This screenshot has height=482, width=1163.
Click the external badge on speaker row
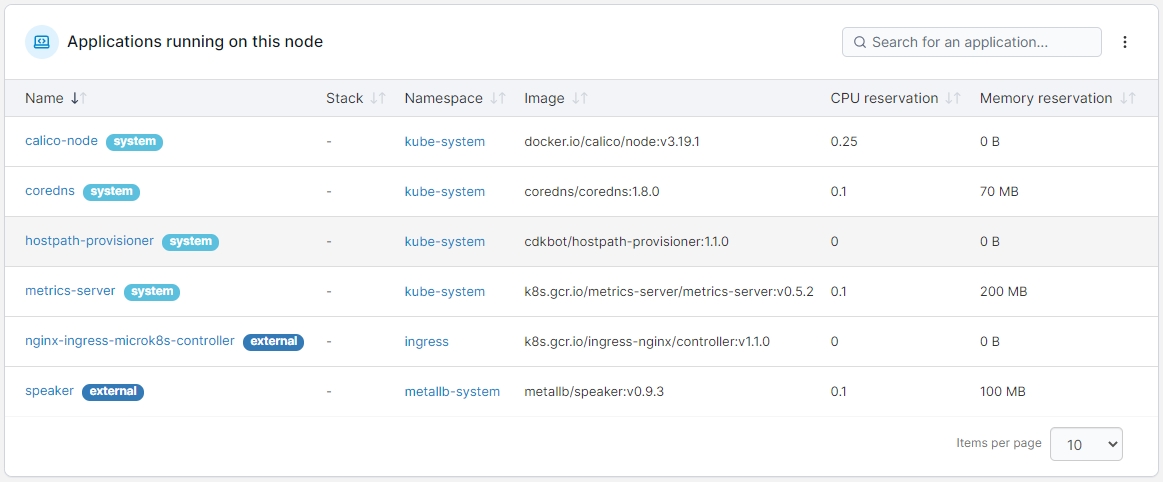tap(113, 392)
